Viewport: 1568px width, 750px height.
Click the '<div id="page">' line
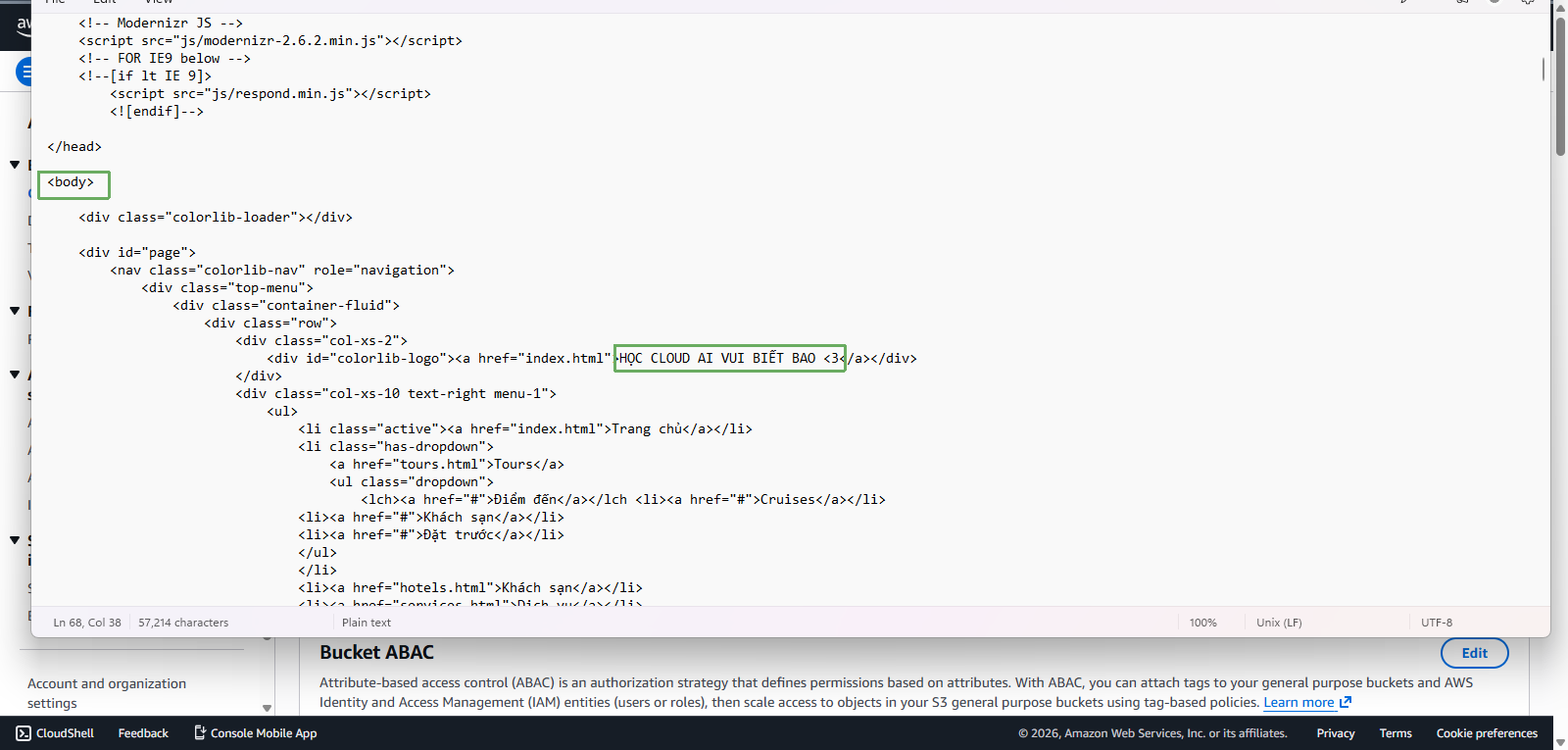click(137, 253)
